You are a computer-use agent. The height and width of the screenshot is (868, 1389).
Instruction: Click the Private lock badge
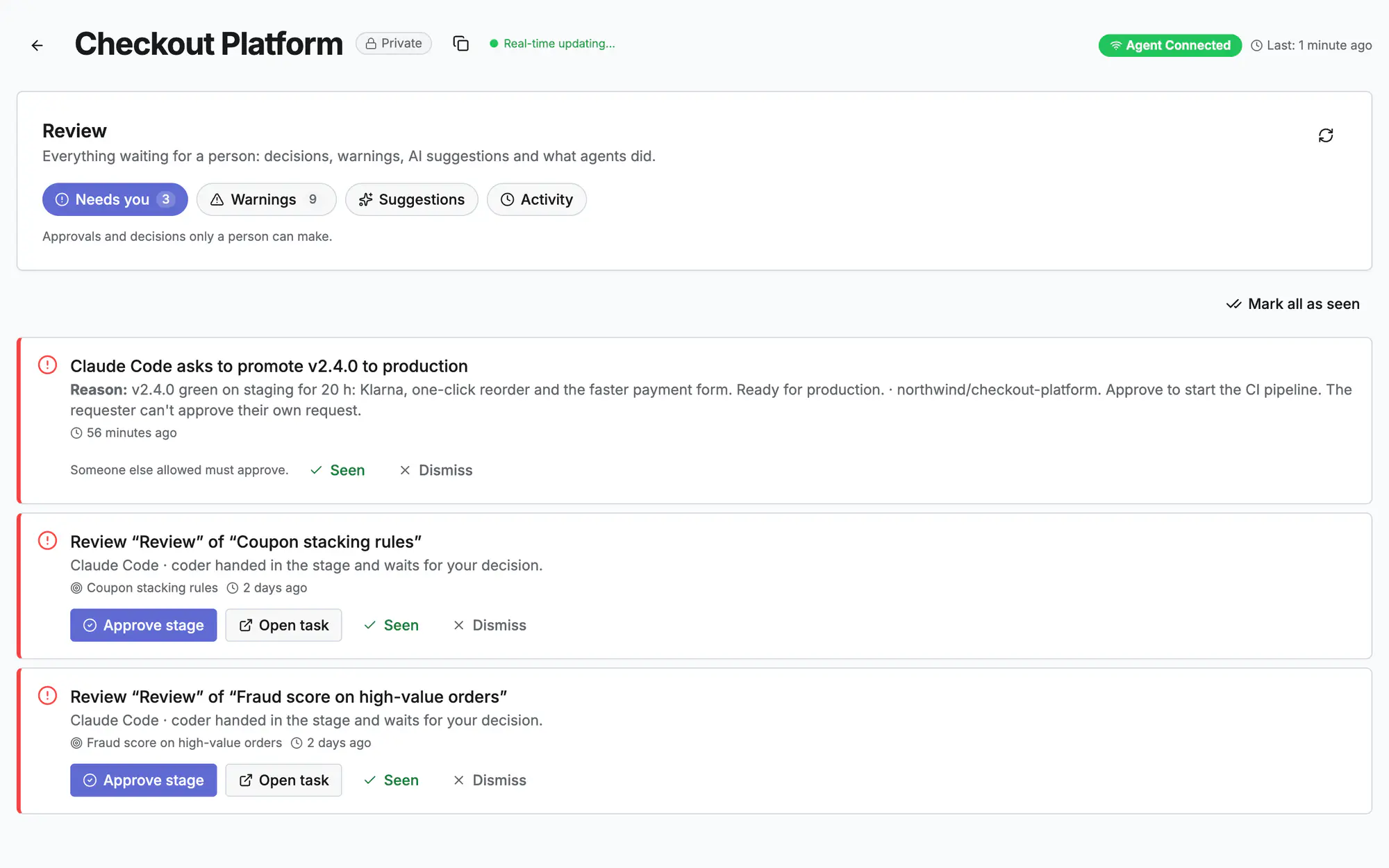tap(394, 43)
